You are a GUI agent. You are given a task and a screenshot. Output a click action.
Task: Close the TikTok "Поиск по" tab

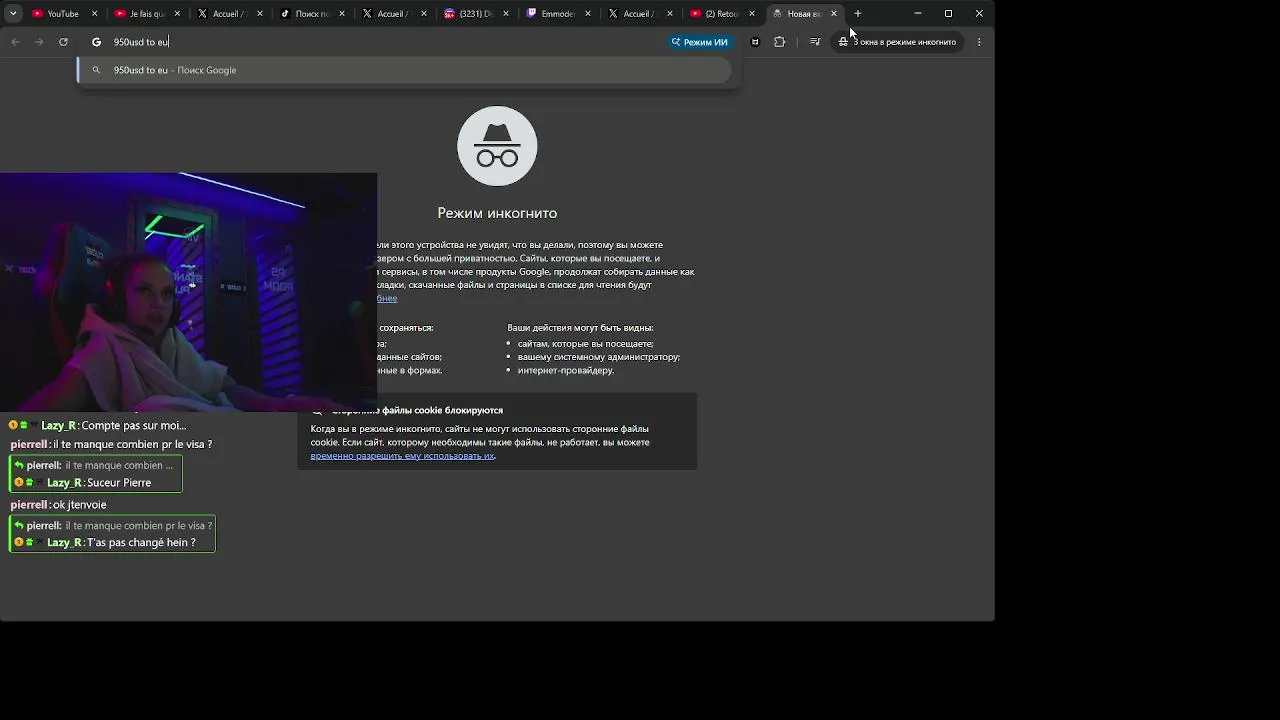click(341, 14)
